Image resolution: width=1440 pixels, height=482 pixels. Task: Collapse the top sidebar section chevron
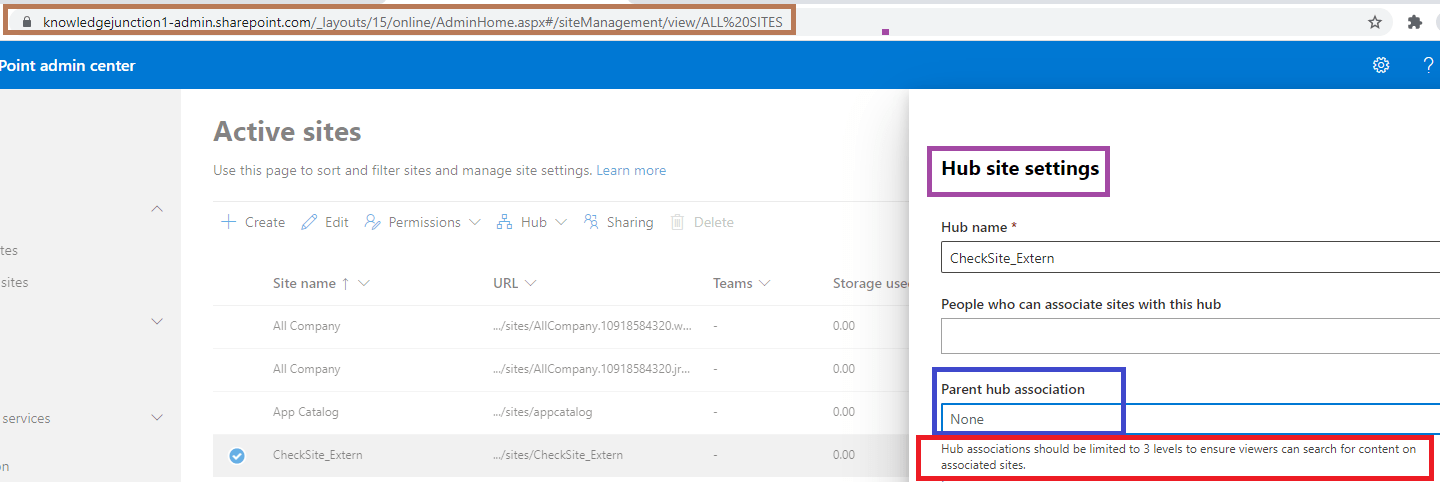(x=157, y=209)
